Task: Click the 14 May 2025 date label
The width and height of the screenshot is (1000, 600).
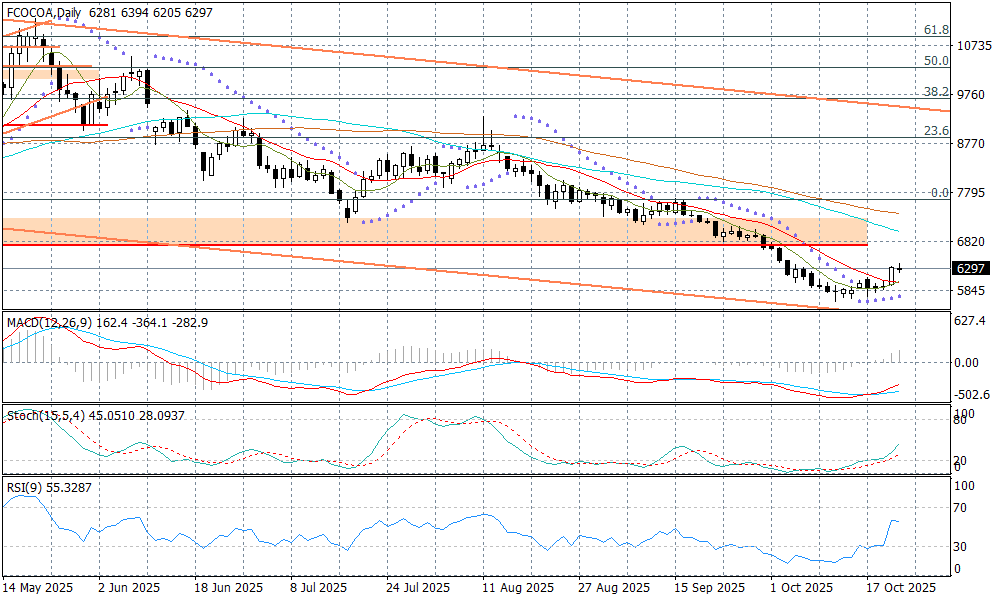Action: point(39,588)
